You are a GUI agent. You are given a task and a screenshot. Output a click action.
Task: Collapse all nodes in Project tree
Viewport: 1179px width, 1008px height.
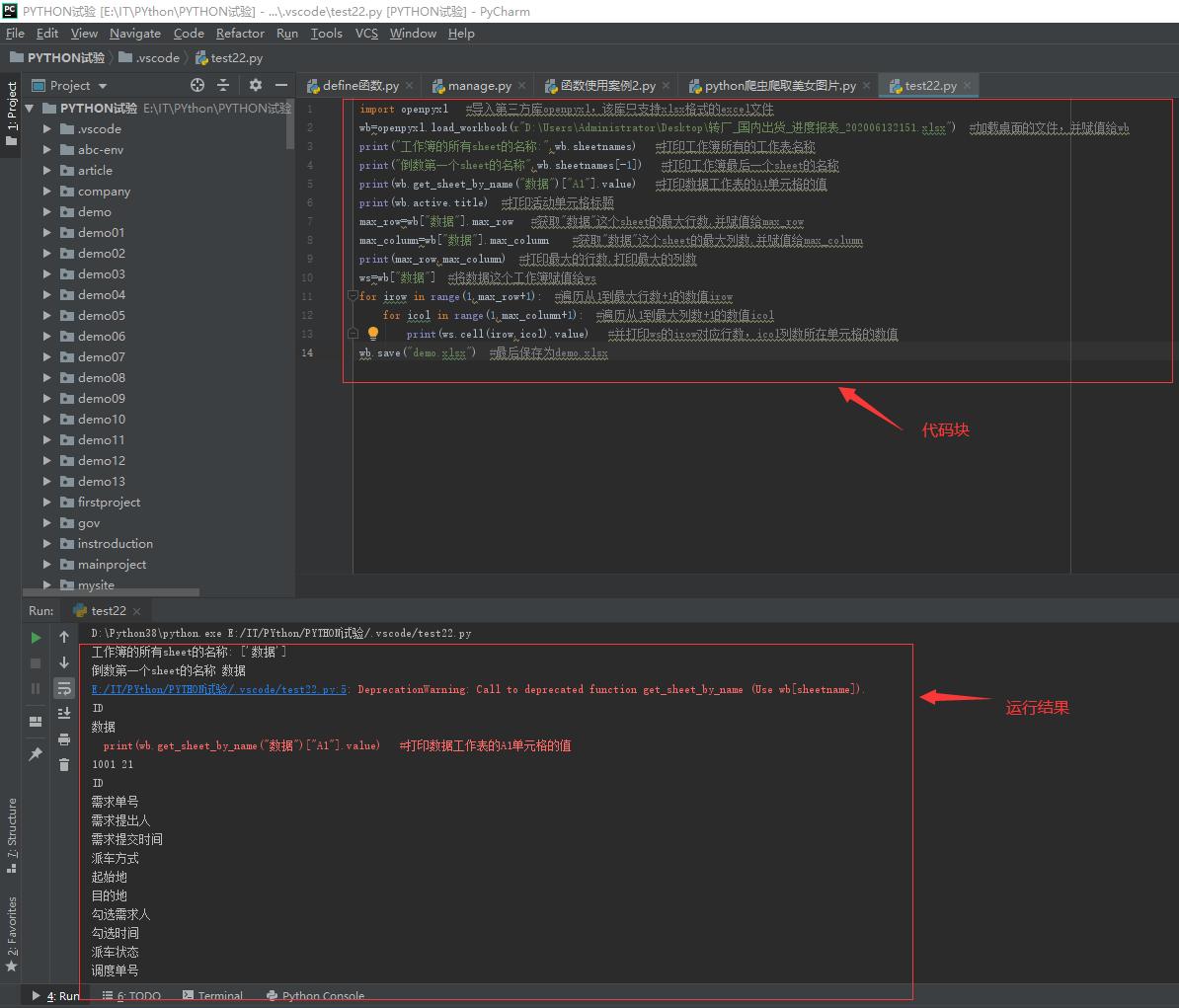pos(221,86)
